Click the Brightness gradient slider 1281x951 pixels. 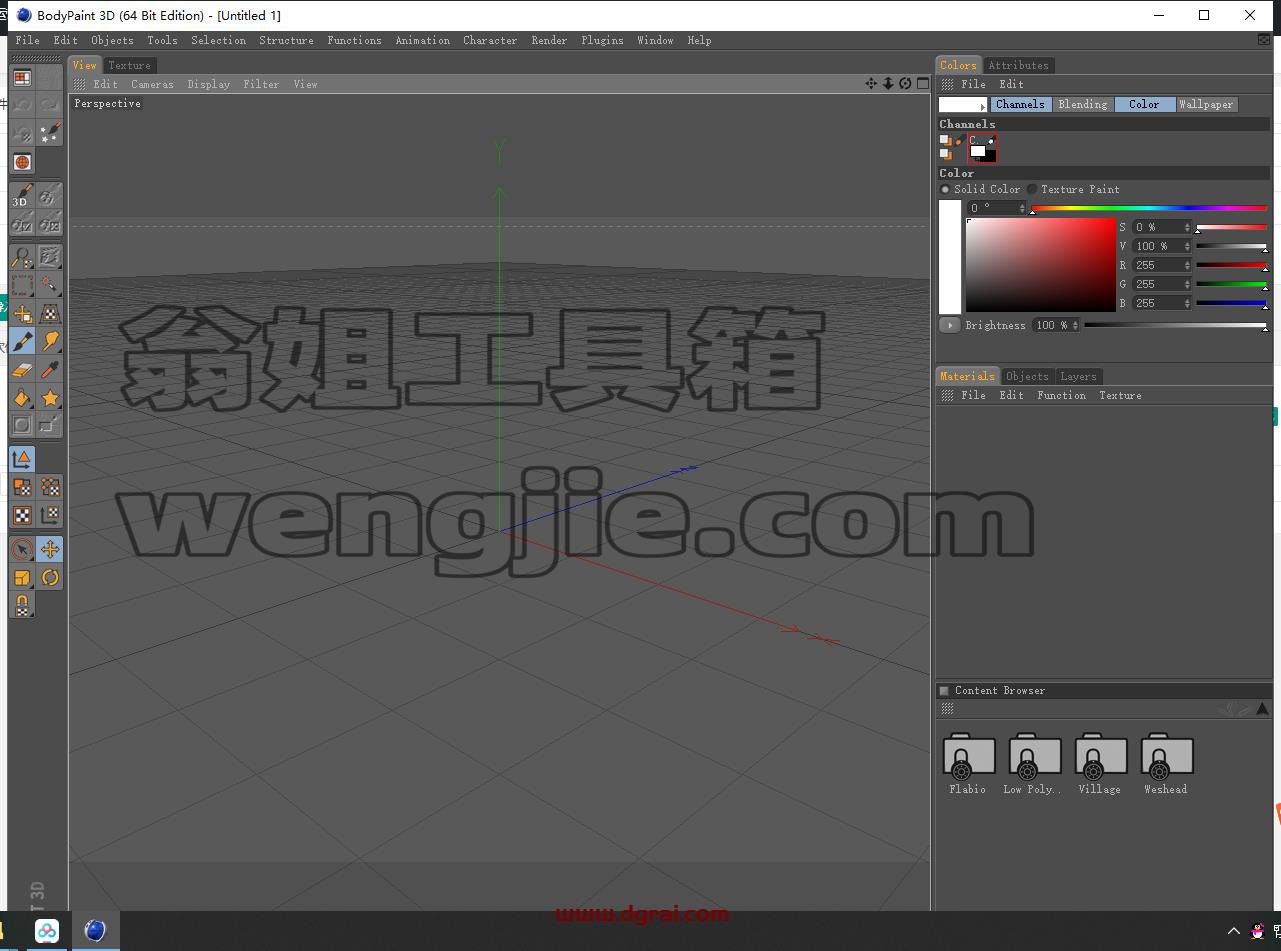1175,325
